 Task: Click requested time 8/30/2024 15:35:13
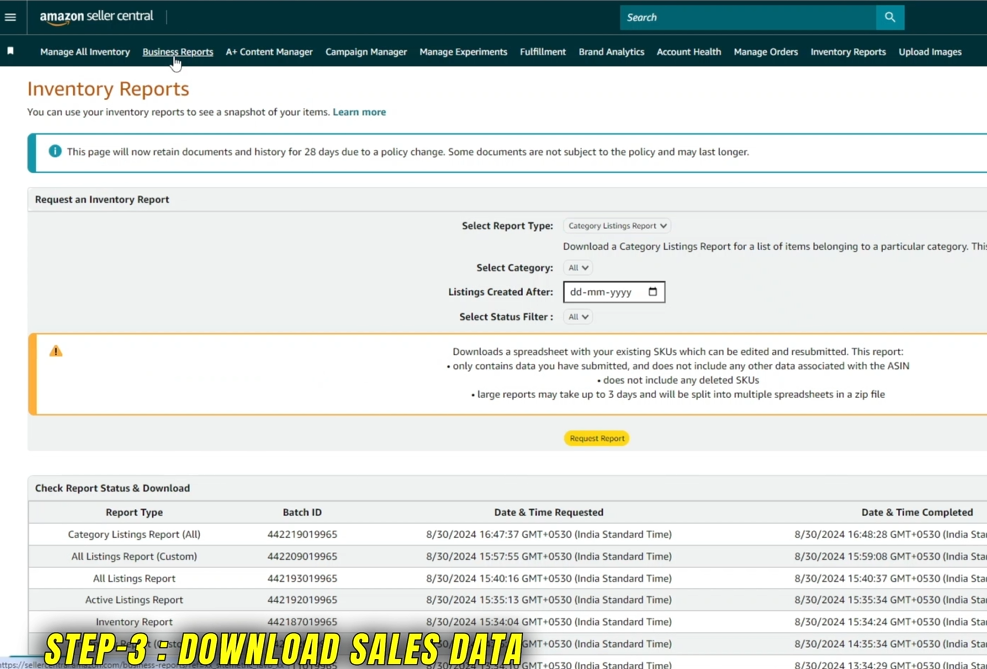pos(549,600)
